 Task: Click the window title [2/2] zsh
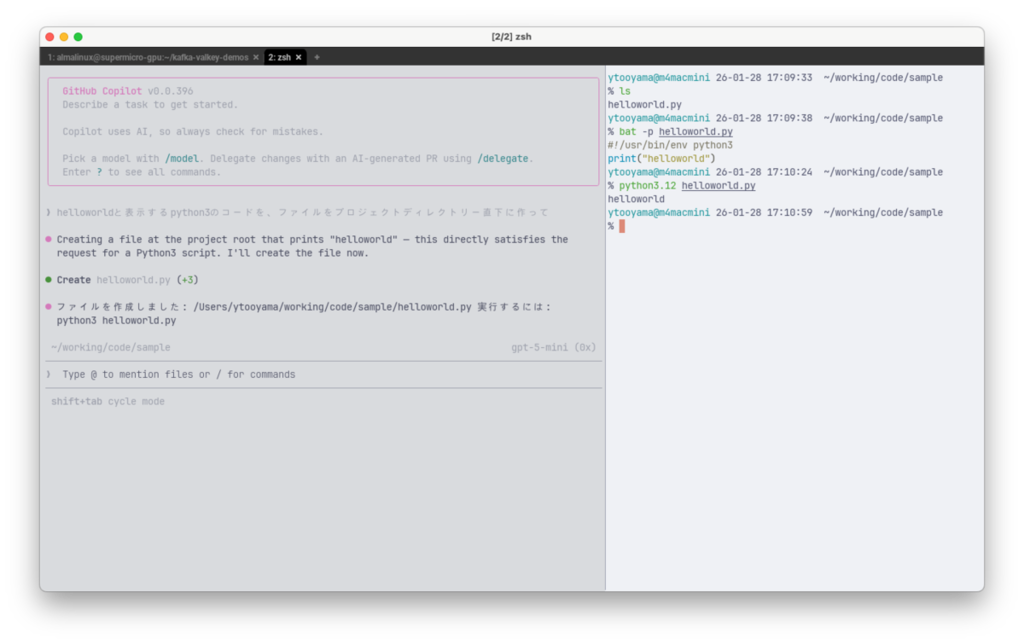[x=511, y=37]
